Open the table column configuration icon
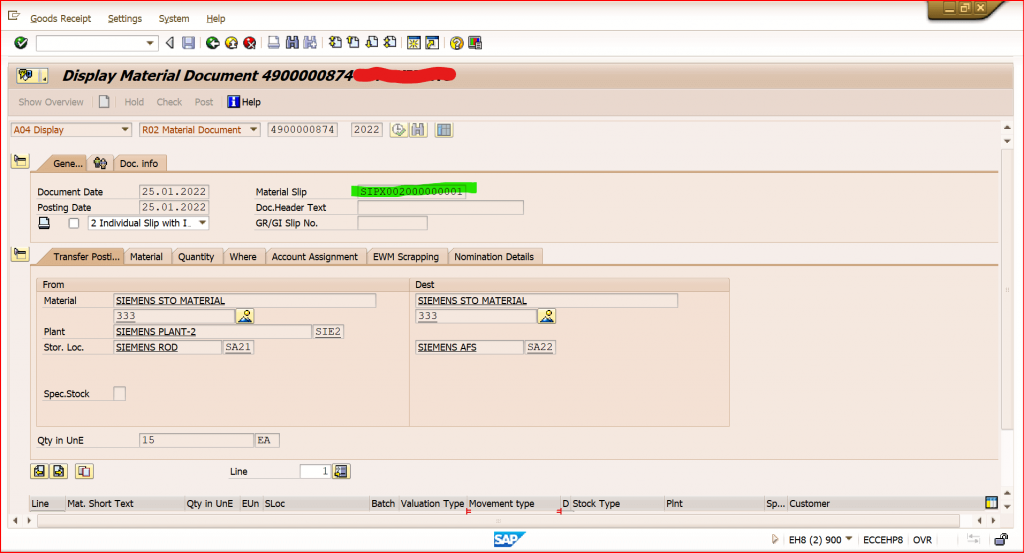The image size is (1024, 553). pyautogui.click(x=991, y=503)
